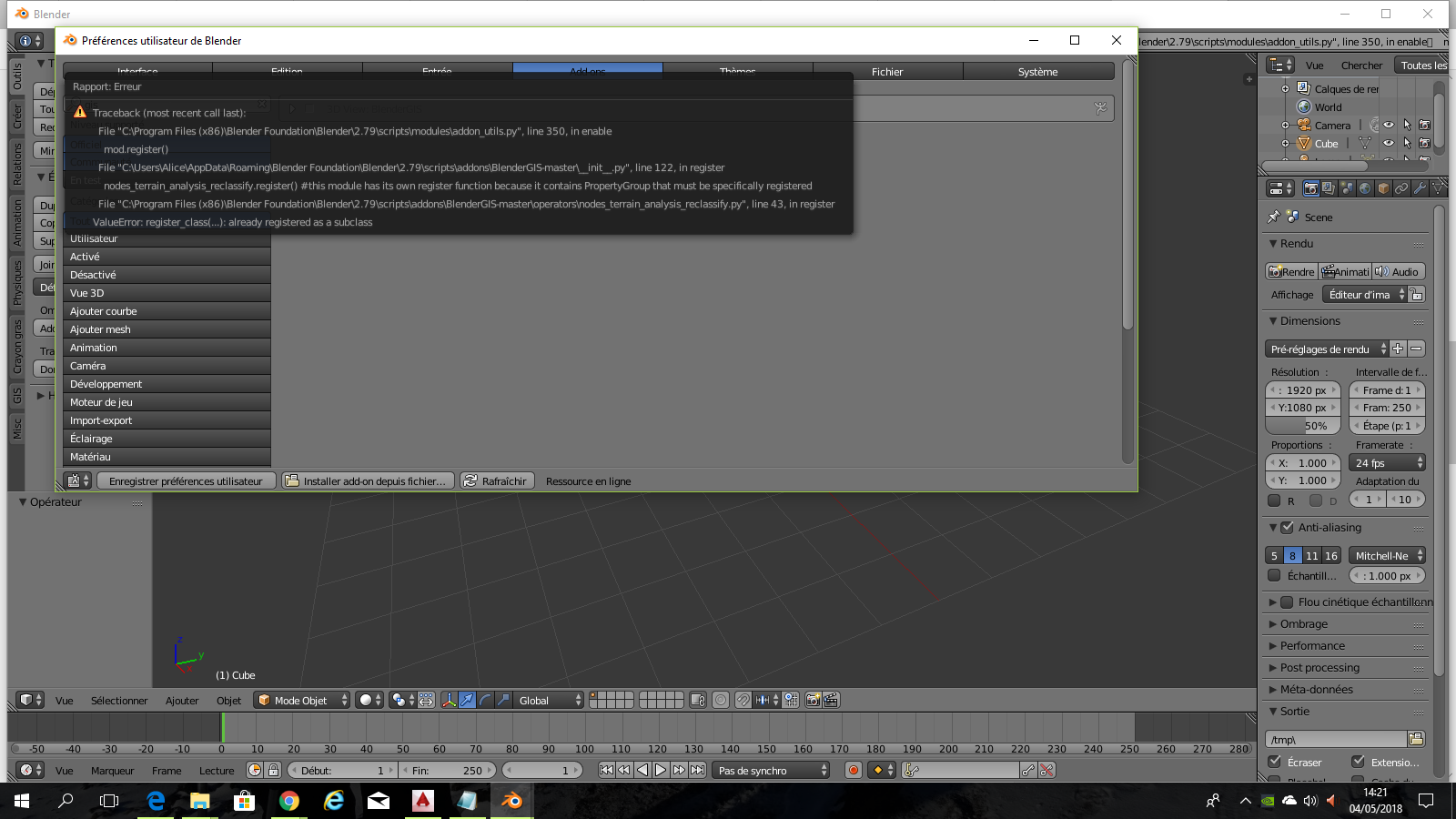This screenshot has height=819, width=1456.
Task: Play animation in reverse in timeline
Action: 642,770
